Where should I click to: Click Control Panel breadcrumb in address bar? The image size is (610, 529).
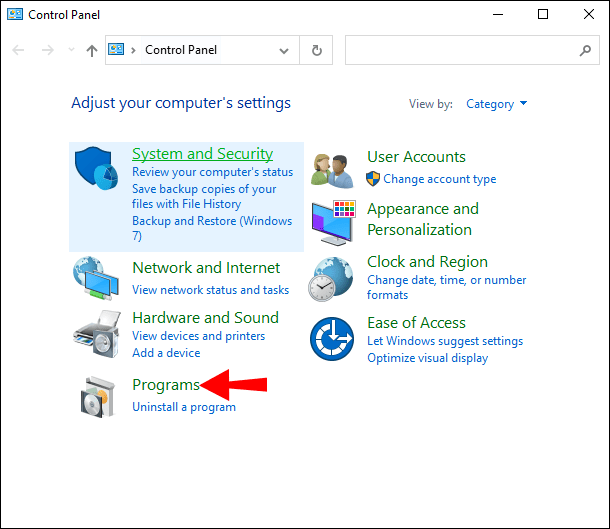pos(181,50)
